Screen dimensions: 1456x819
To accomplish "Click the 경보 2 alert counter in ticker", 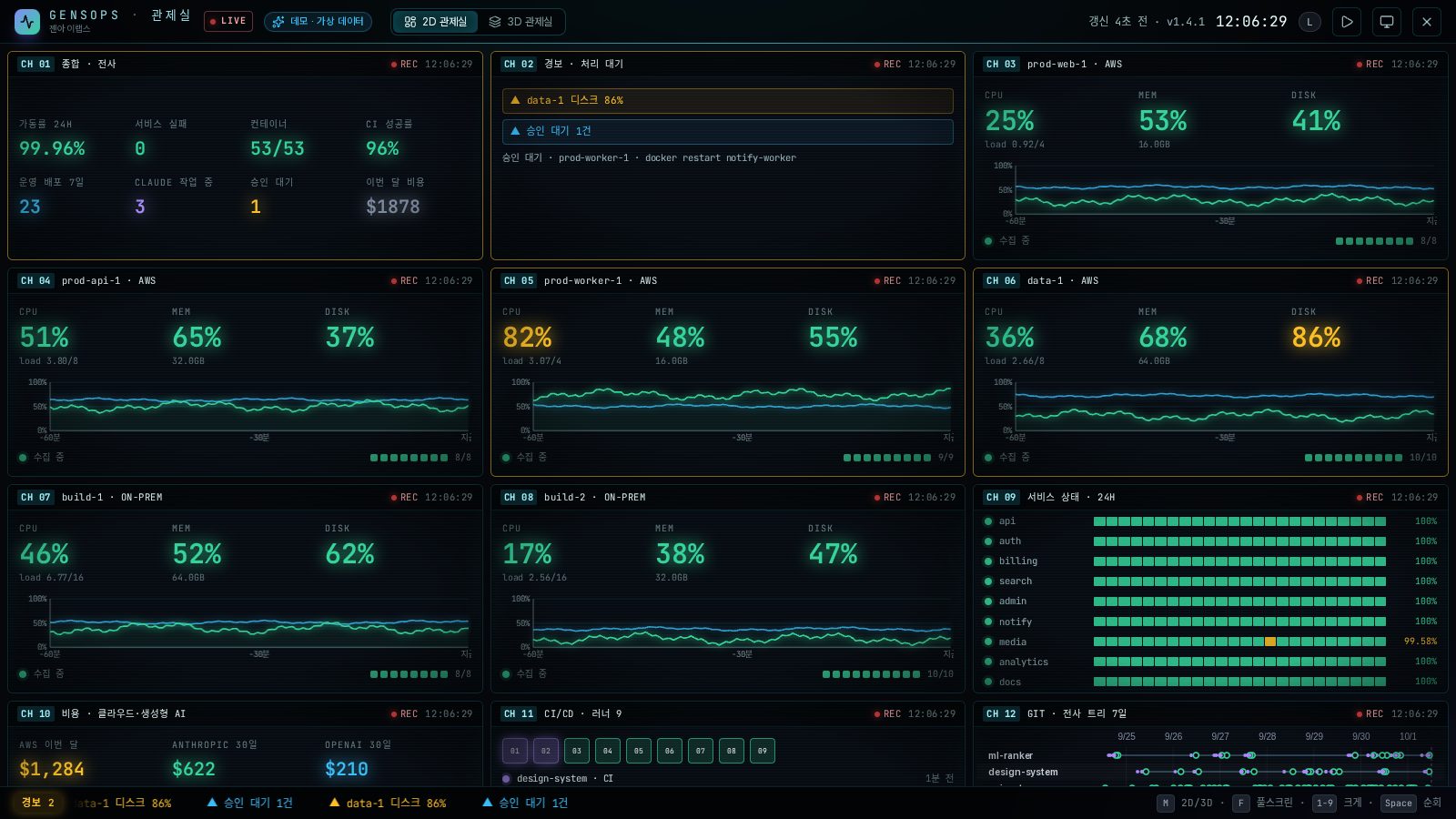I will click(38, 803).
